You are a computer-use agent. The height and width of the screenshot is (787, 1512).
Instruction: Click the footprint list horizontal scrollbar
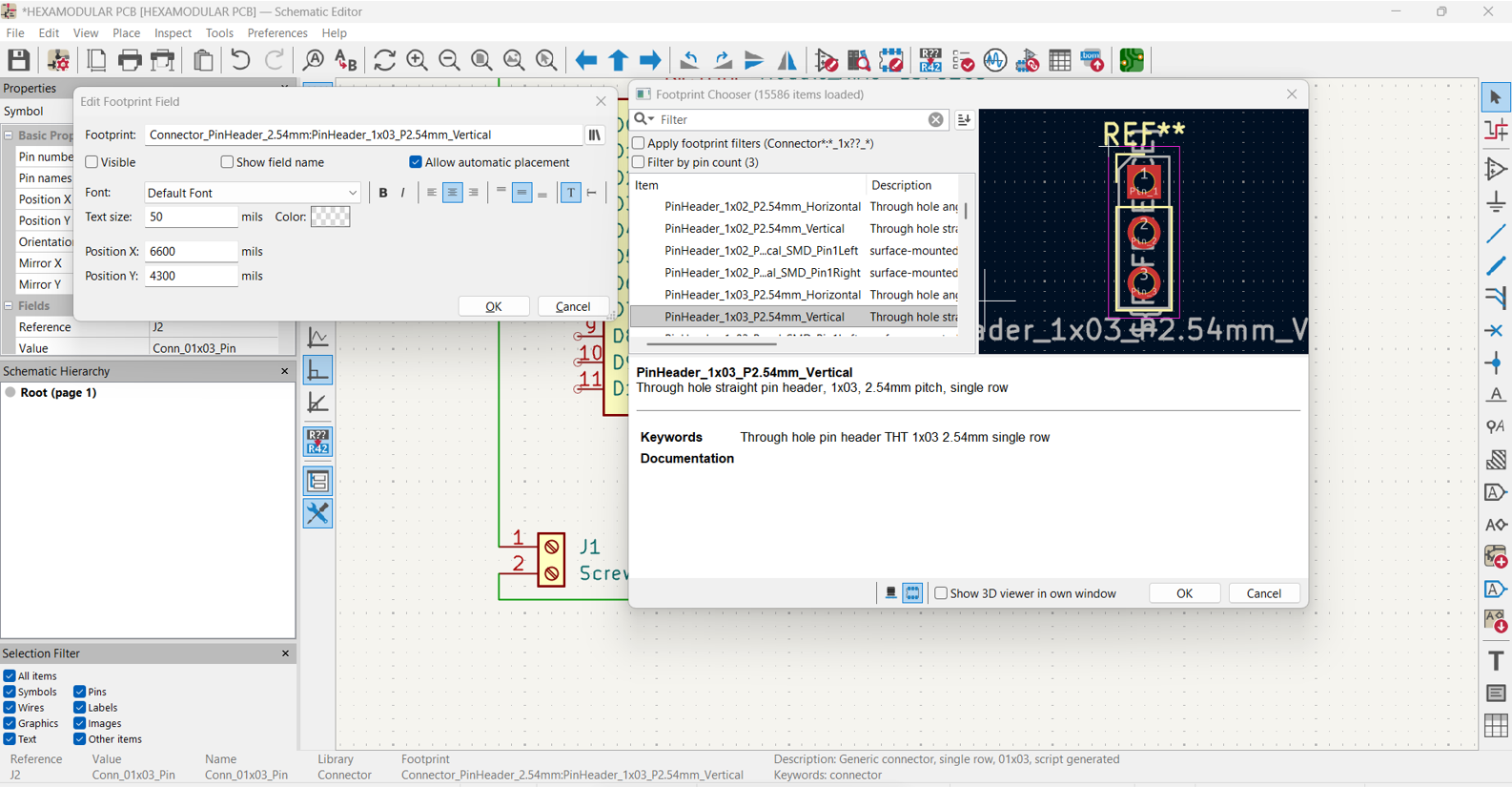711,343
